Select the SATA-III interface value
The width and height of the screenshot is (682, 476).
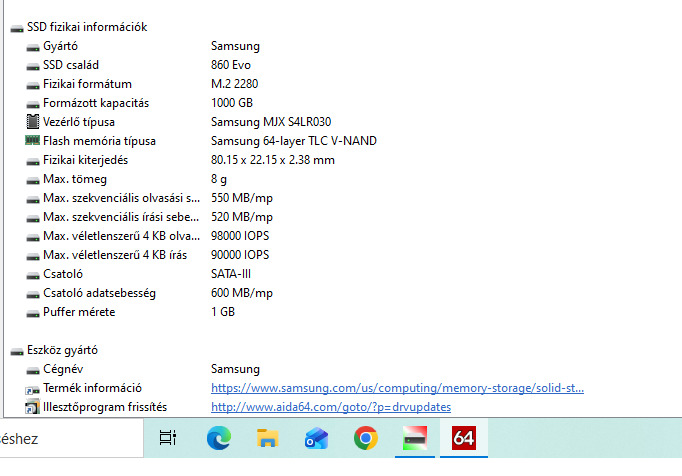[x=231, y=274]
